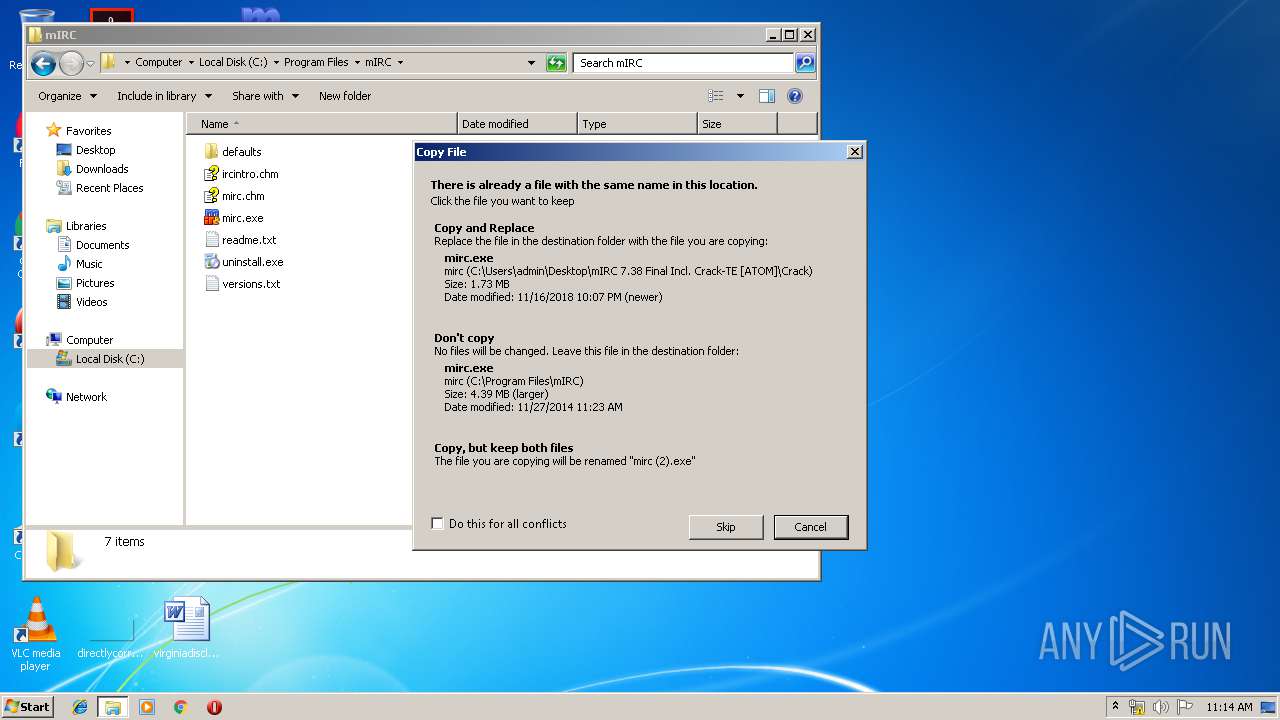Click the Start button

coord(27,707)
